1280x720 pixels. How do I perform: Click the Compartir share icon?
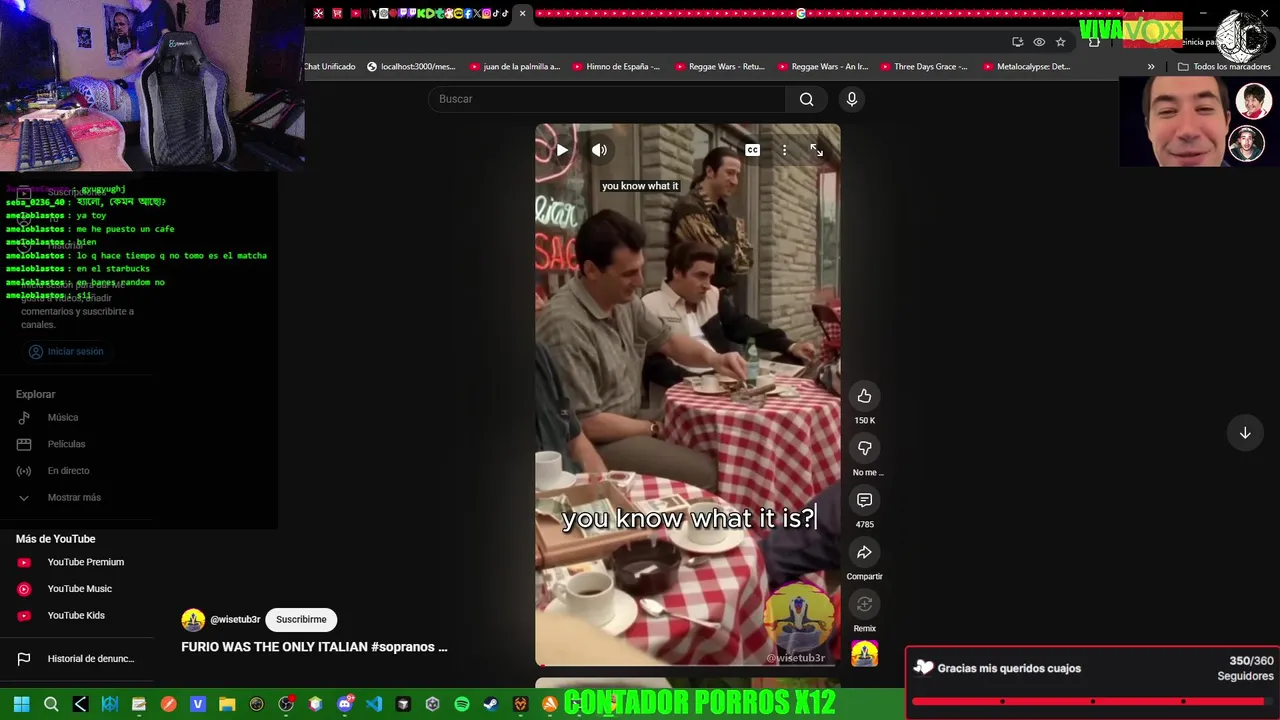[864, 552]
